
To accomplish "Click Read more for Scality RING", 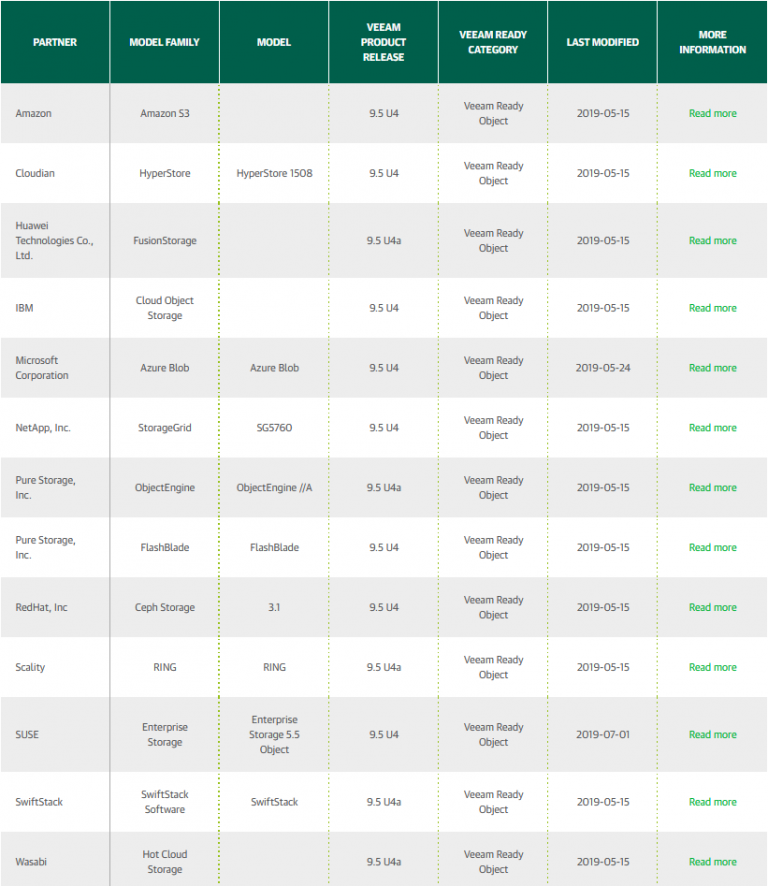I will pos(712,667).
